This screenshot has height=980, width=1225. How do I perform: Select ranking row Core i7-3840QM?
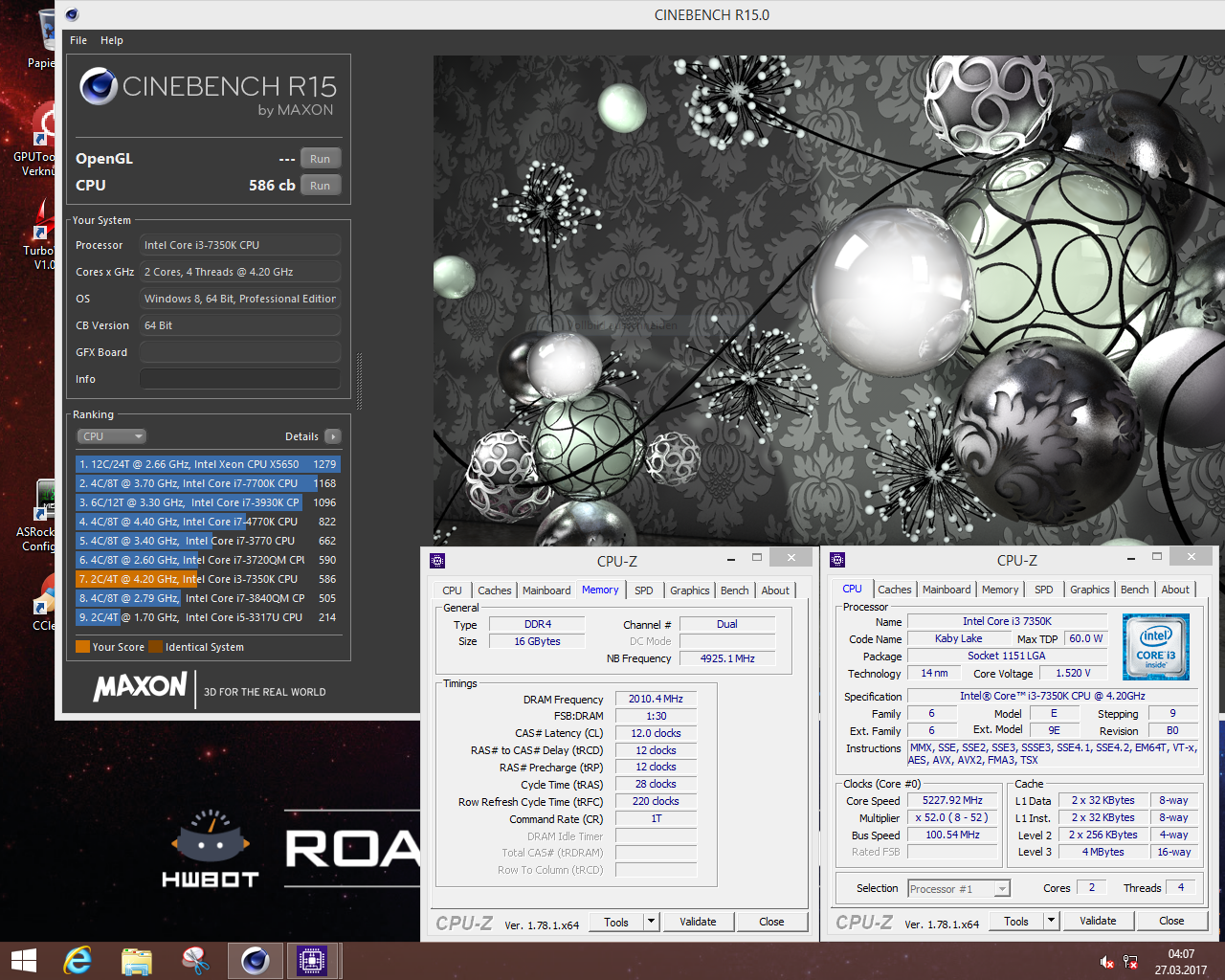pos(208,598)
